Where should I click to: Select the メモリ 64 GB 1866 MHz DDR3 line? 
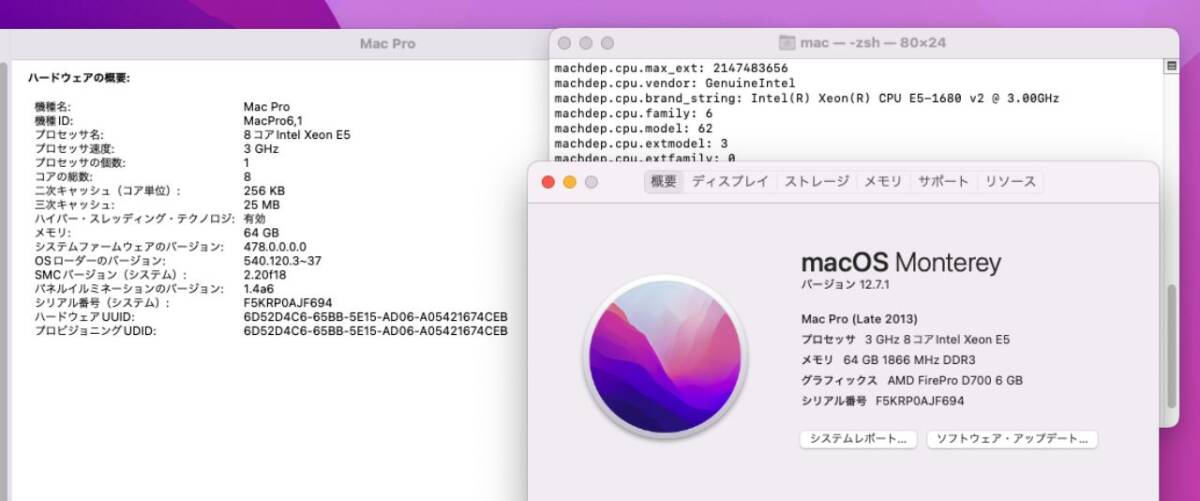coord(888,359)
